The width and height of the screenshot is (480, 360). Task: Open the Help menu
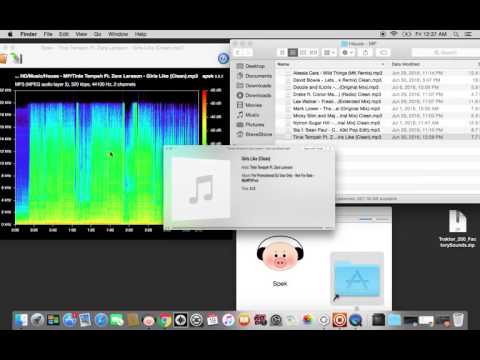[x=140, y=34]
